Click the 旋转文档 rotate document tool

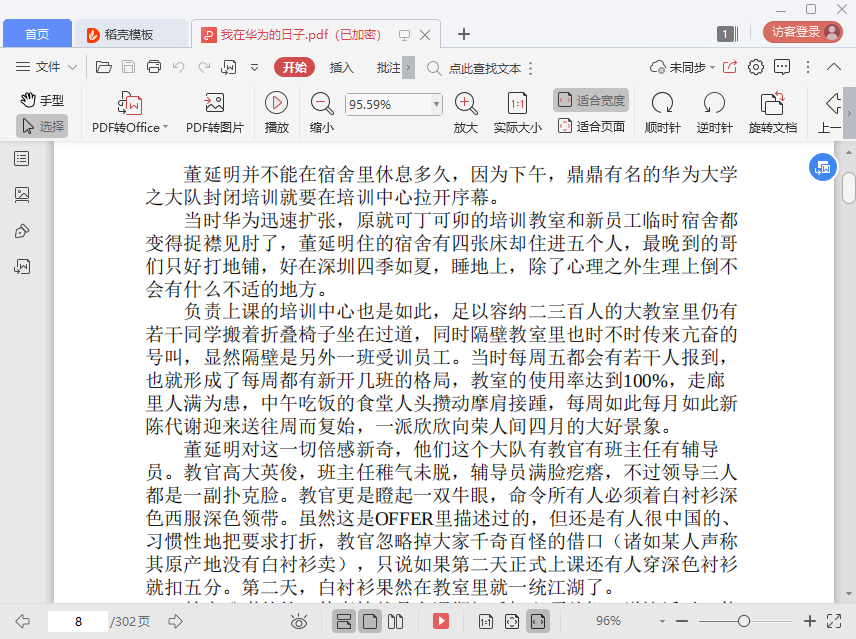[x=772, y=112]
